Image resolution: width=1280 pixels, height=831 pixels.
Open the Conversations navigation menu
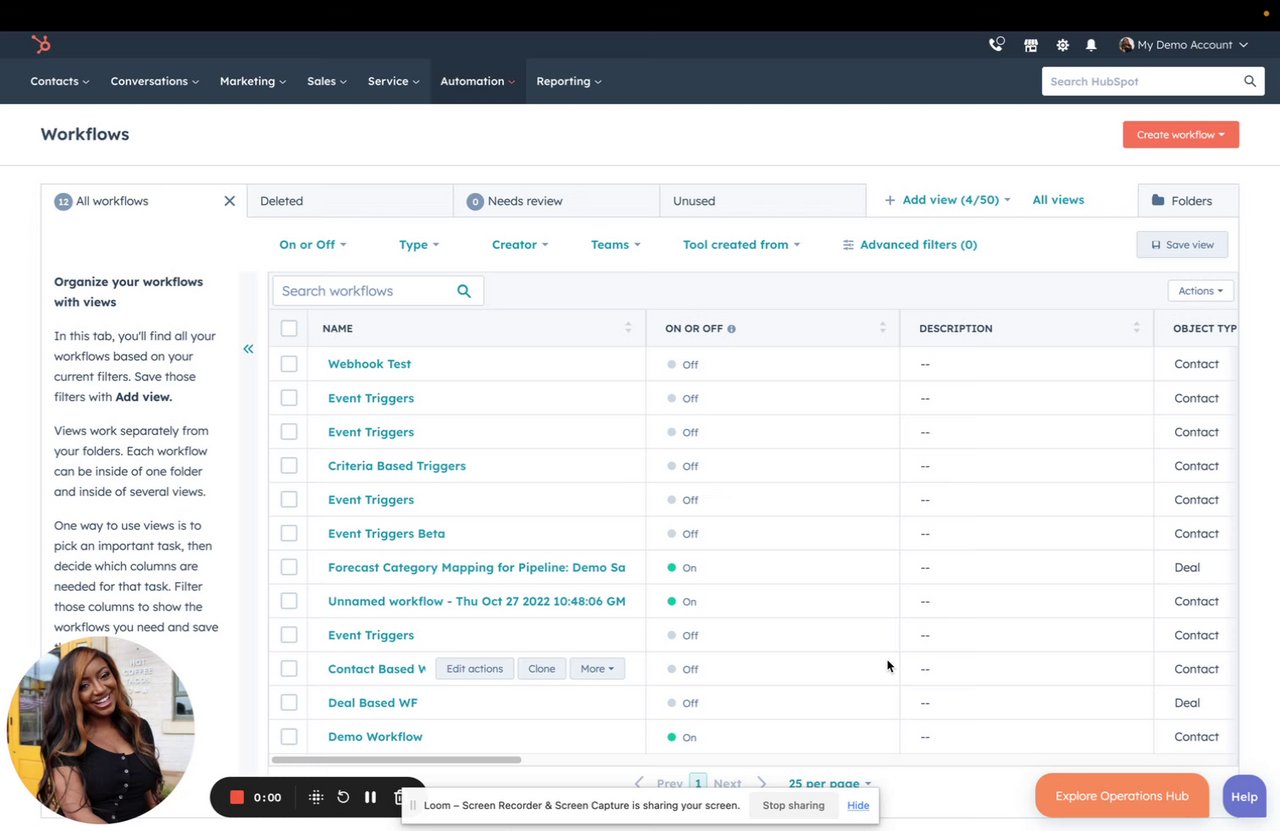(155, 81)
